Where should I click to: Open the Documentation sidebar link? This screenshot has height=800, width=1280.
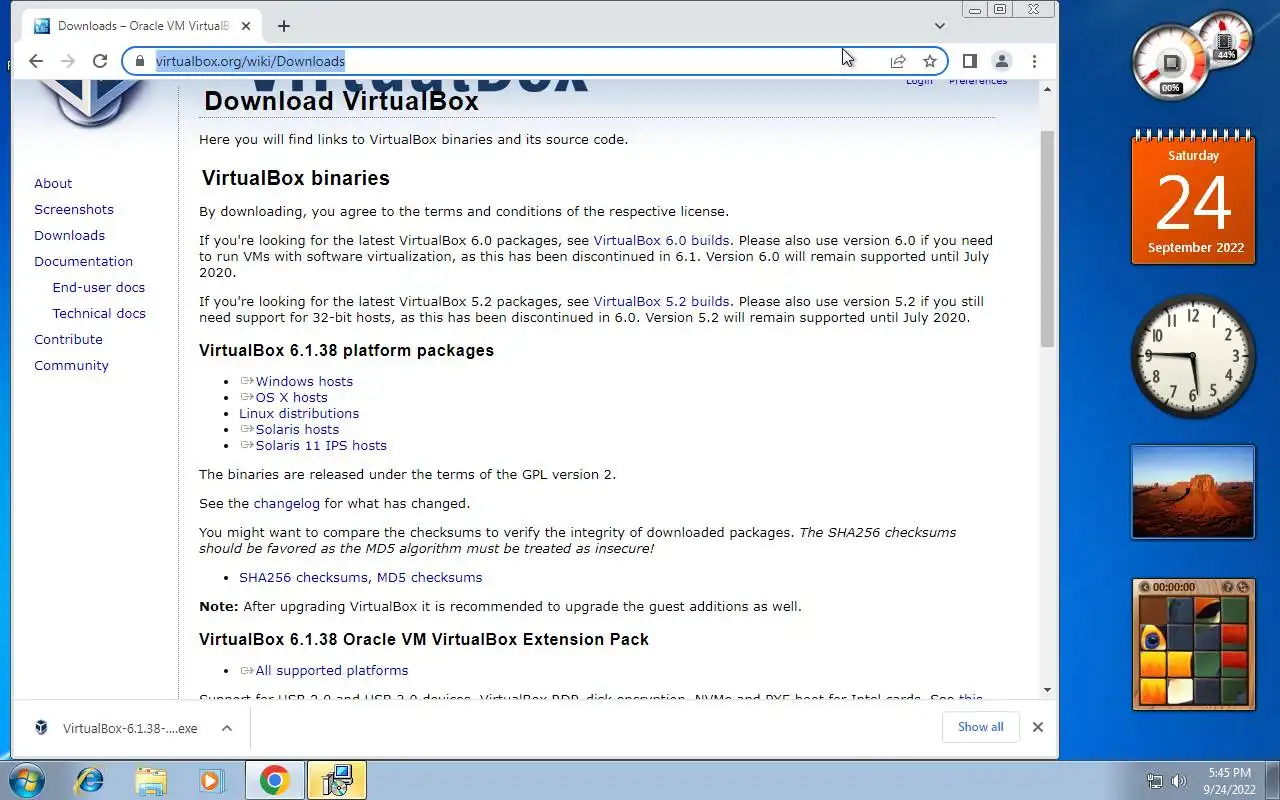point(83,261)
